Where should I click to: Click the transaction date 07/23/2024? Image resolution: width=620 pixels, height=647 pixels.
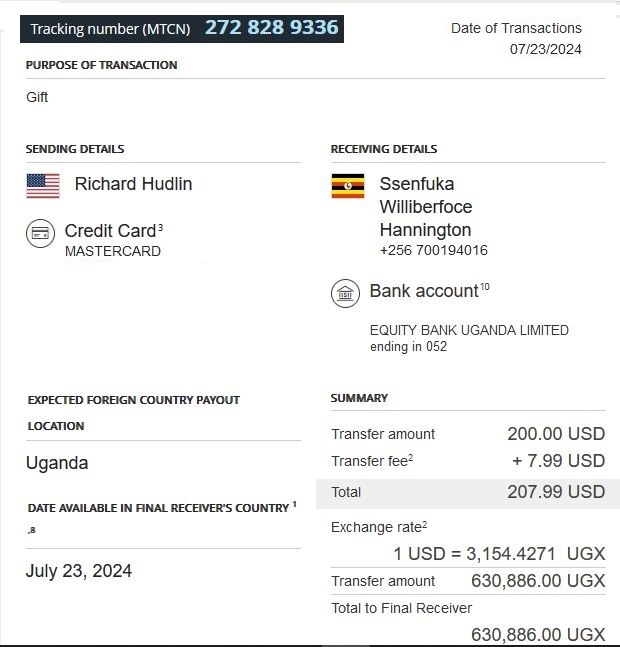click(545, 49)
